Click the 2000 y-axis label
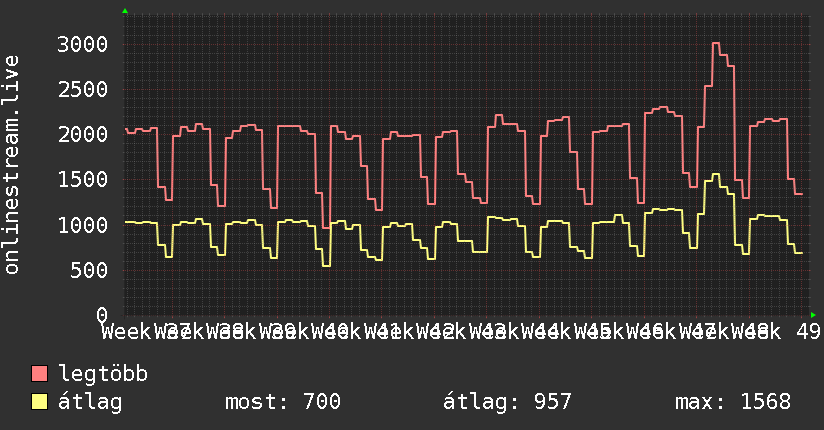824x430 pixels. (83, 135)
